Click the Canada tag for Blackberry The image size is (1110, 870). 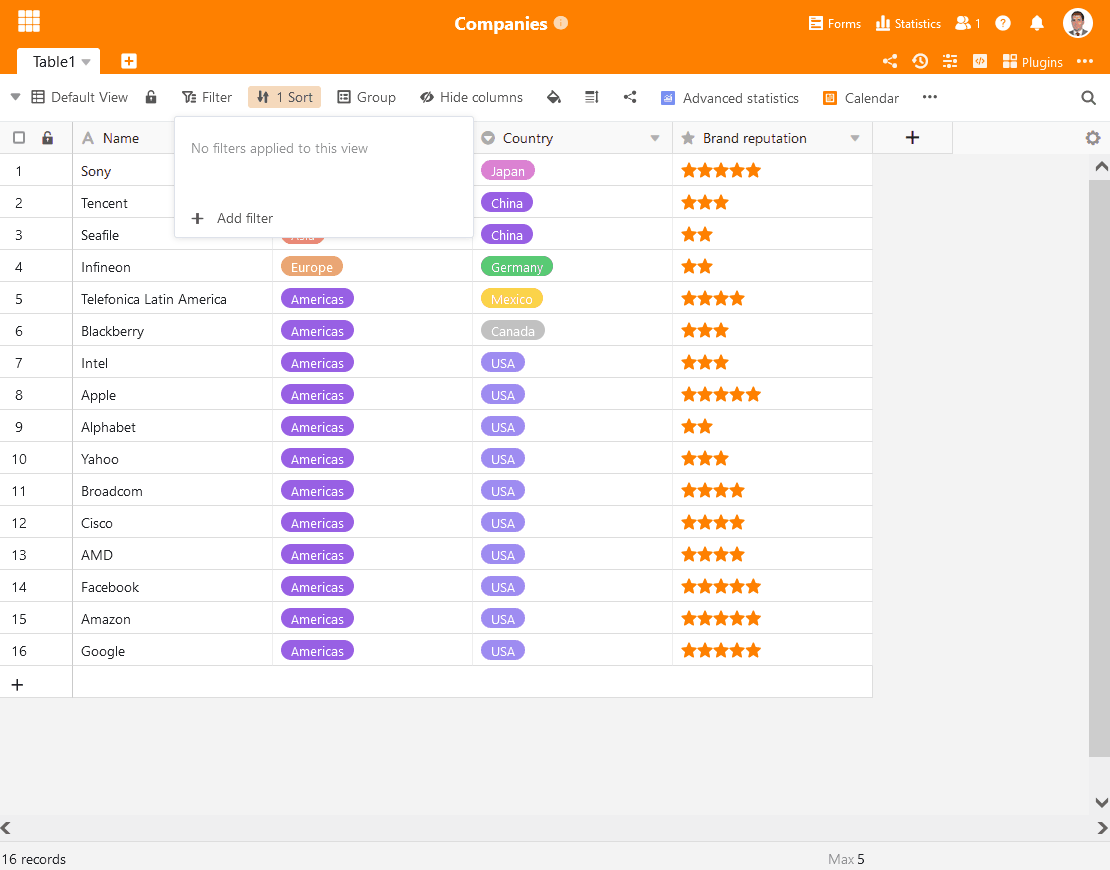(513, 331)
